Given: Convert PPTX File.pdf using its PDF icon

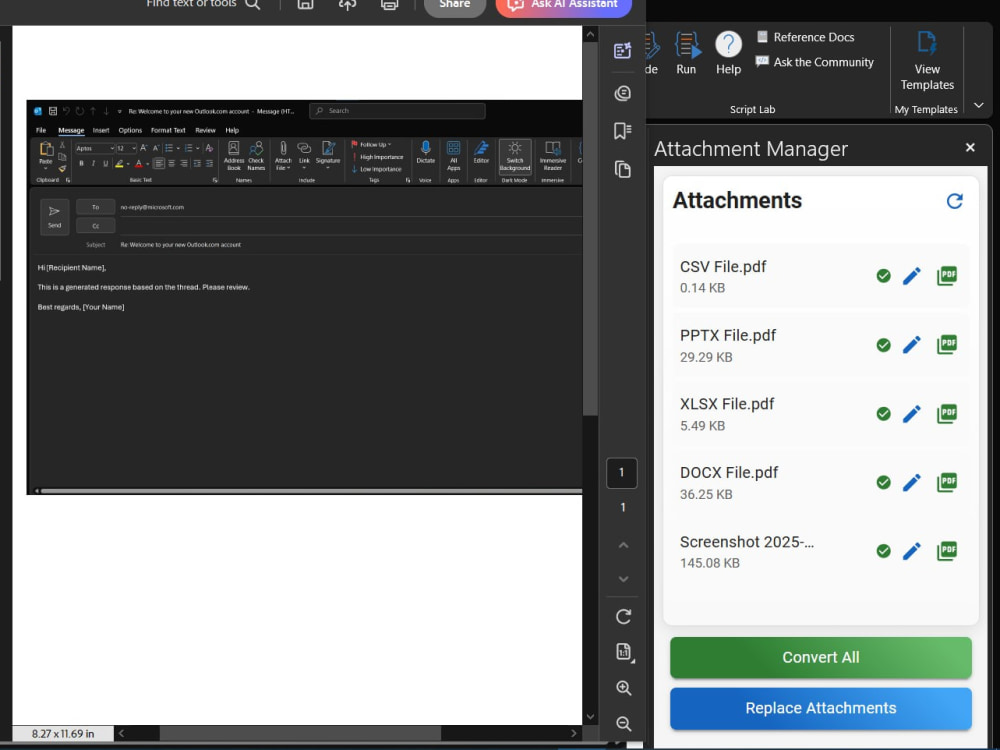Looking at the screenshot, I should [x=947, y=344].
